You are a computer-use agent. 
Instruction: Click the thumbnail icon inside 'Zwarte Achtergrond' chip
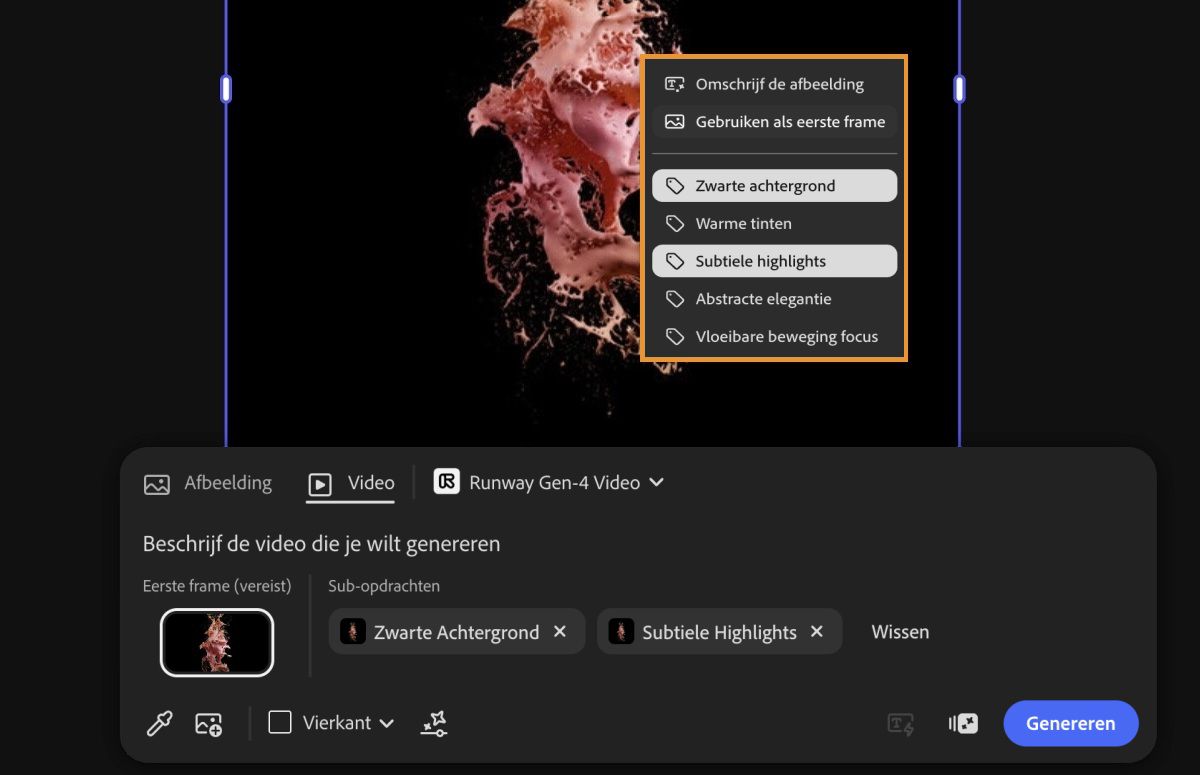tap(352, 632)
